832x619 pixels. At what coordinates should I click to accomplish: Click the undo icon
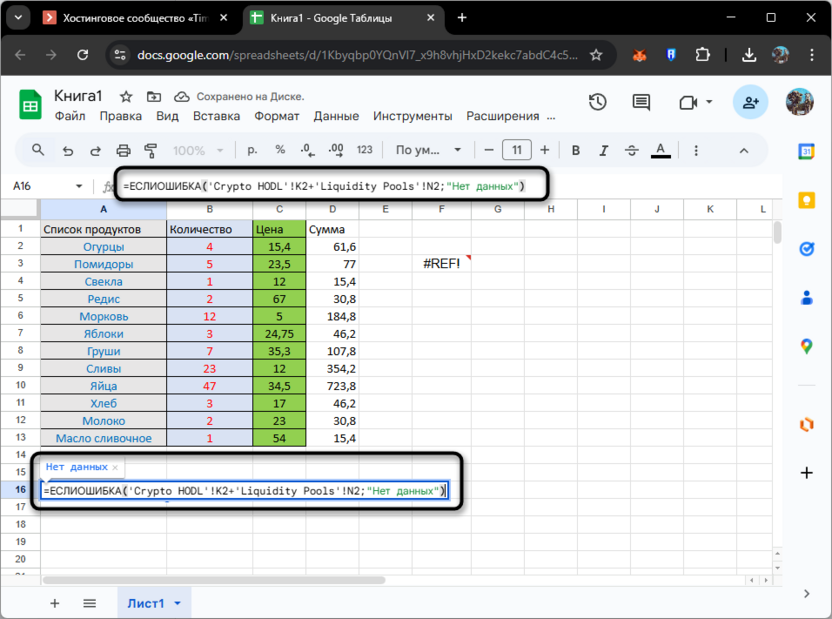pos(67,150)
